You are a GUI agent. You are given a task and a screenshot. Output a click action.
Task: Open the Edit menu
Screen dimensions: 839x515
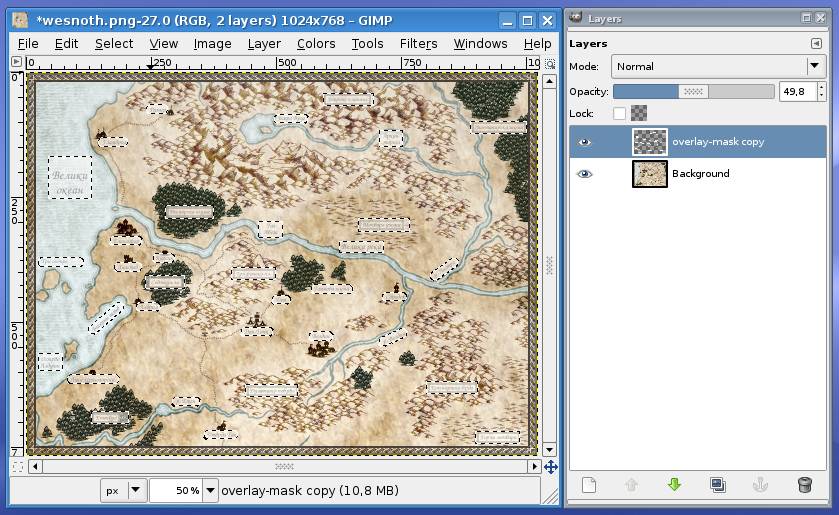[x=66, y=43]
